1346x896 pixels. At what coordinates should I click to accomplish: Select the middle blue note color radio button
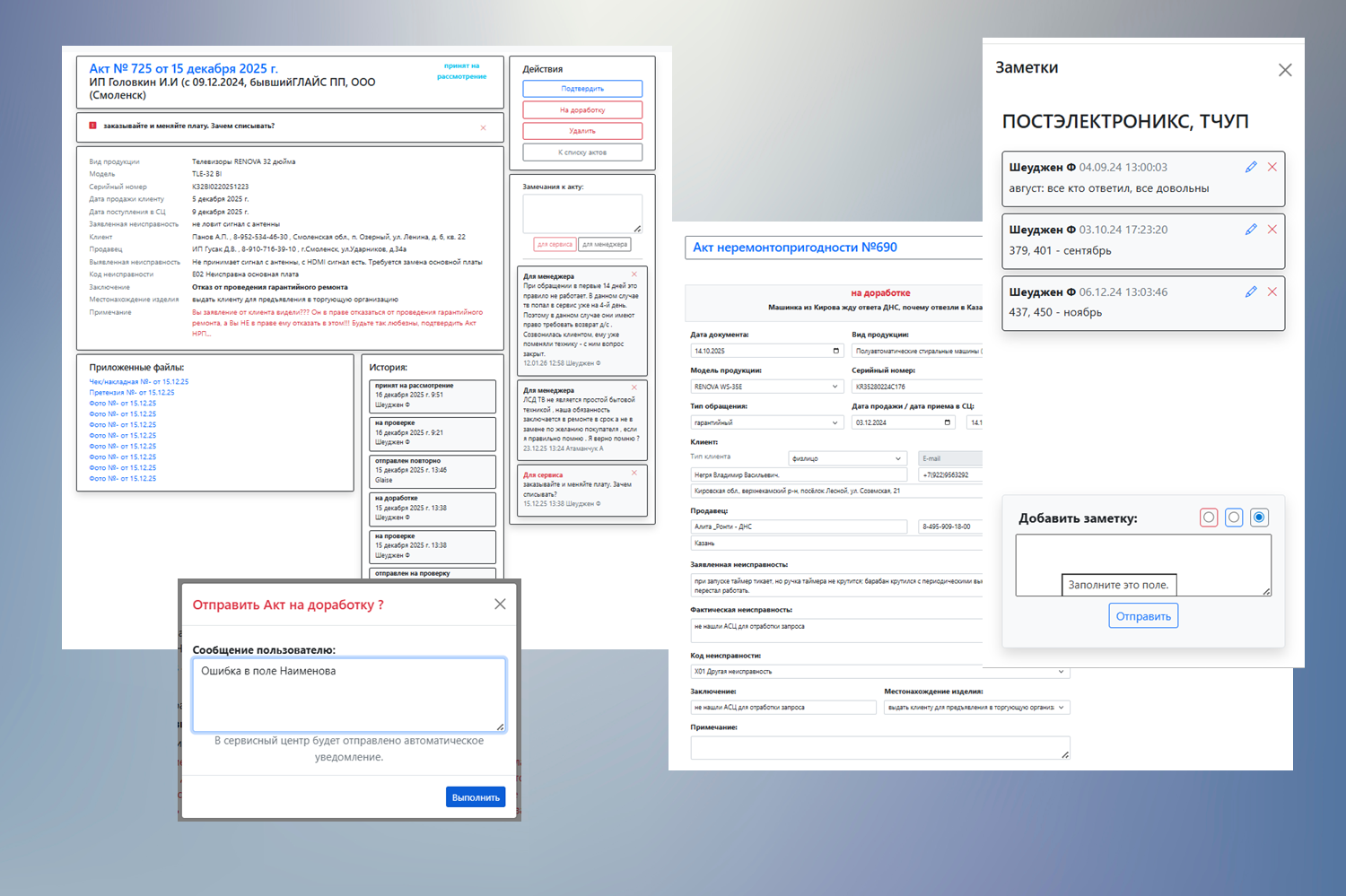click(x=1234, y=518)
